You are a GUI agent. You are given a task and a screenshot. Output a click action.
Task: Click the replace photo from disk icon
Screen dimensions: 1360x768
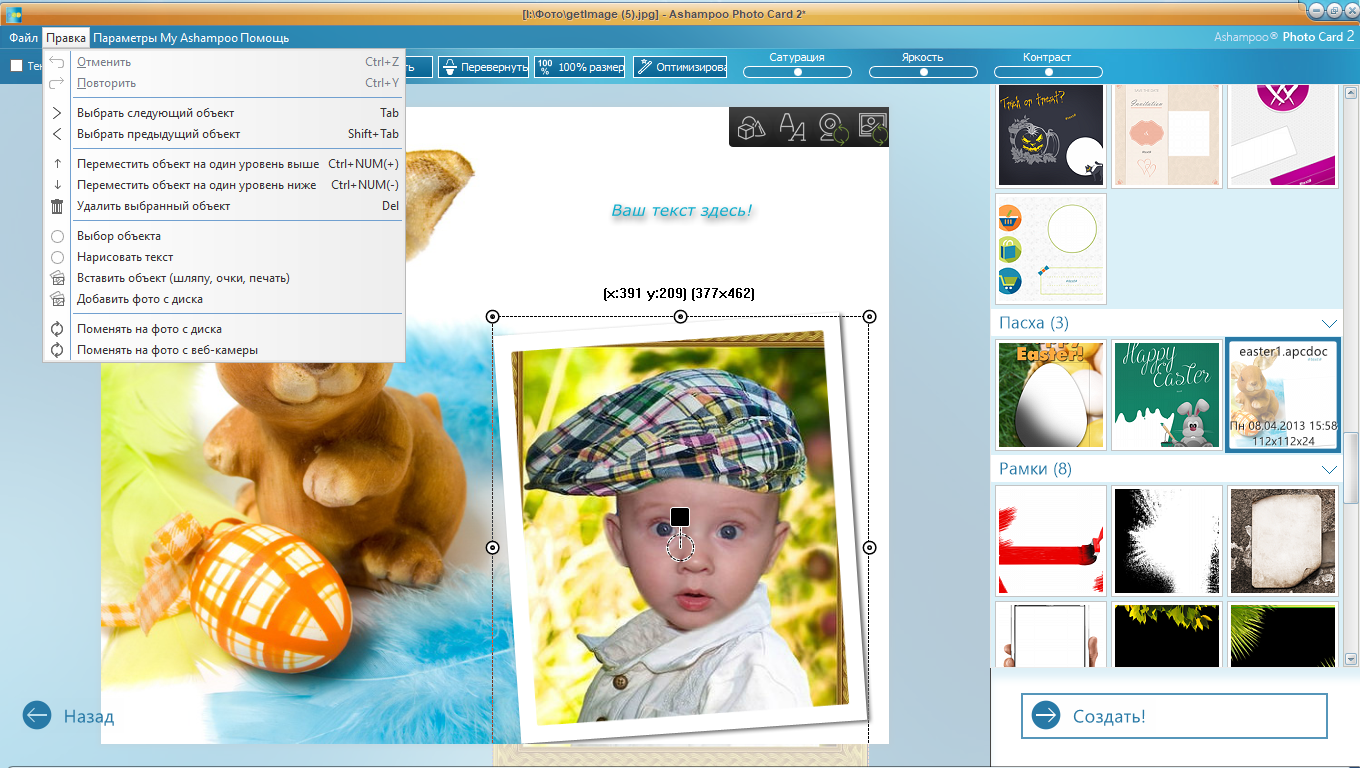pos(872,128)
